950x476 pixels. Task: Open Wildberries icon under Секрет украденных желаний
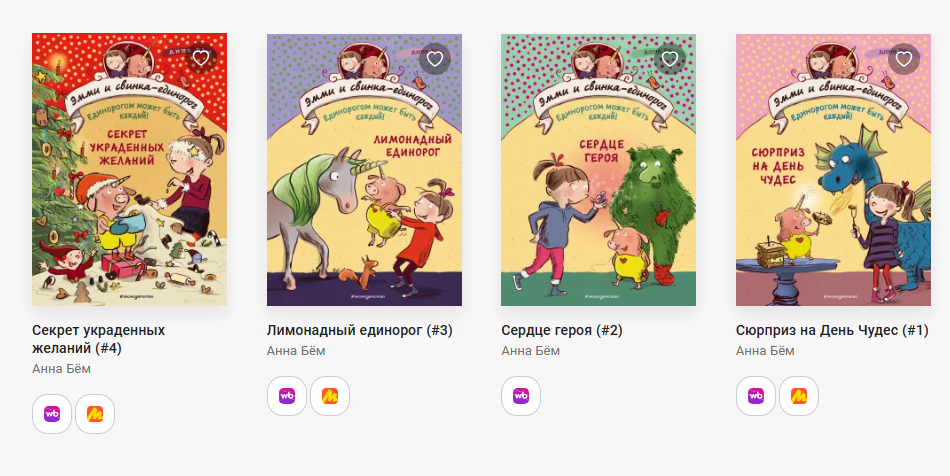[x=52, y=414]
